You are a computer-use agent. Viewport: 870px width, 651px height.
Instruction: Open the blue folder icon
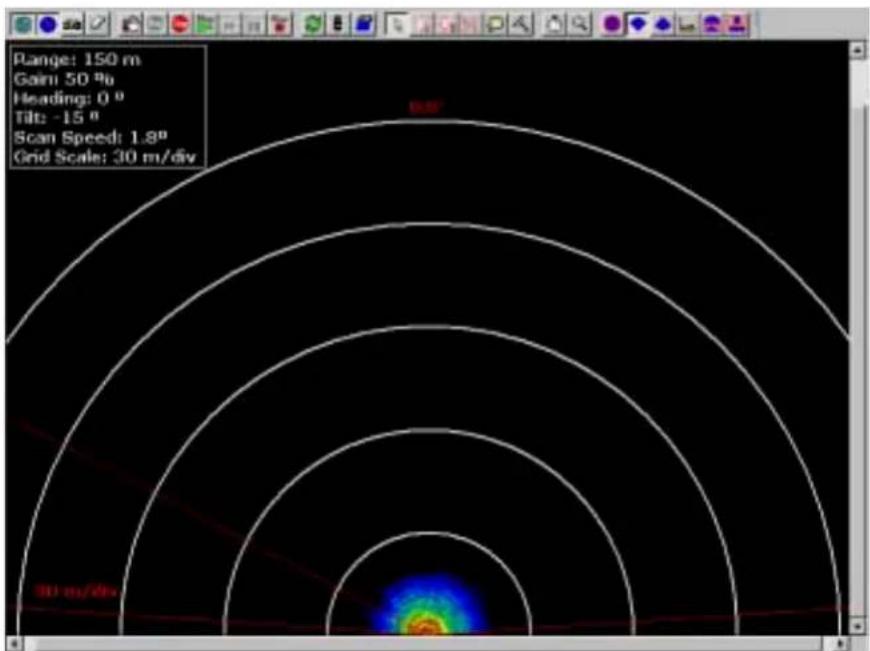[x=363, y=24]
